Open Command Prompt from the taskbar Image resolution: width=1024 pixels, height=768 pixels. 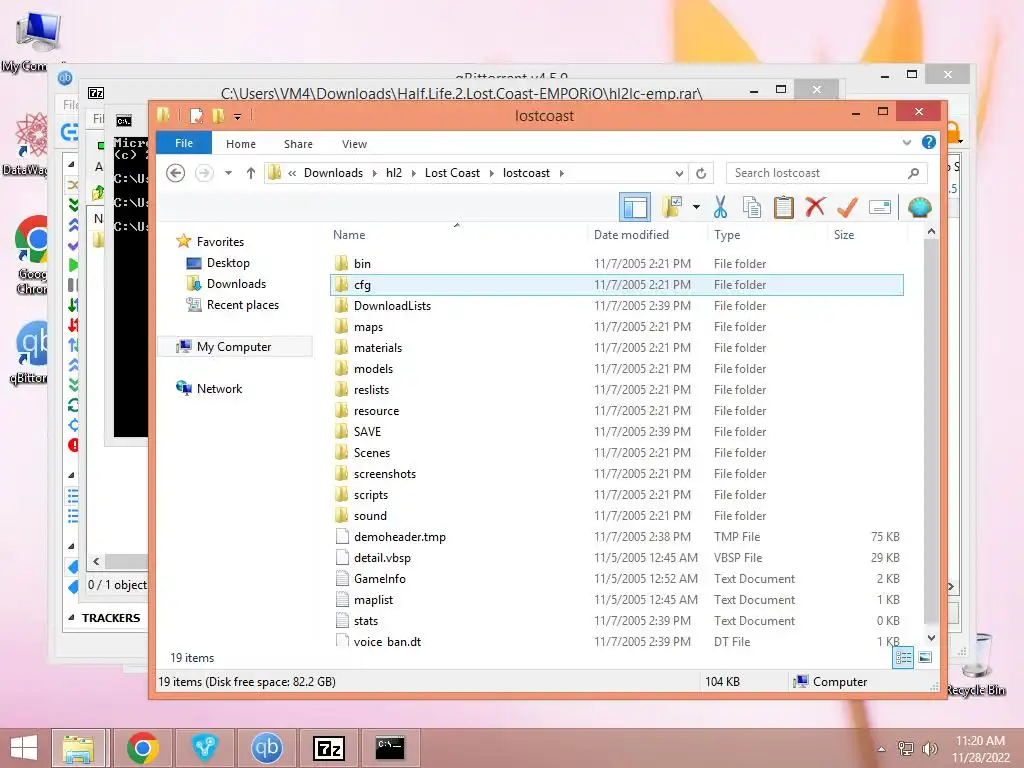point(390,748)
